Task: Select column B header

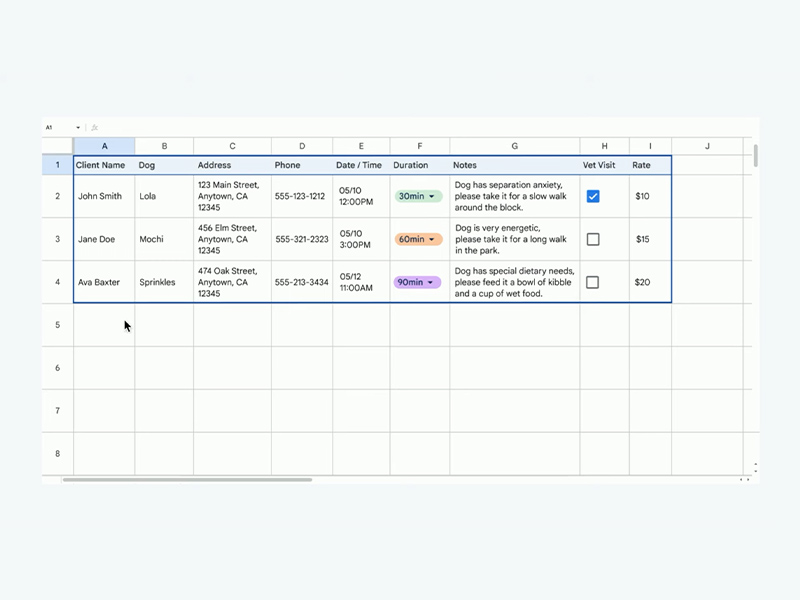Action: pos(164,146)
